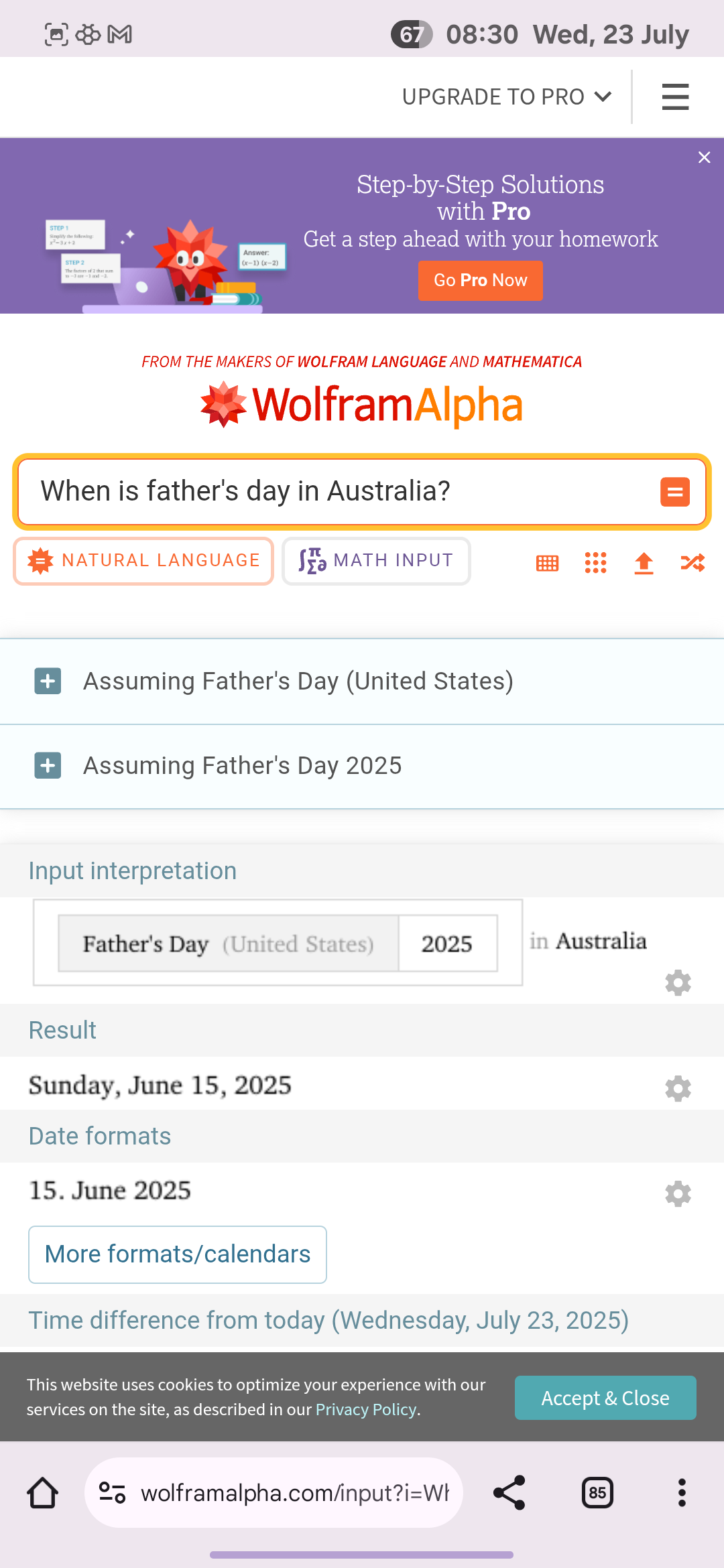
Task: Open the browser three-dot menu
Action: 682,1493
